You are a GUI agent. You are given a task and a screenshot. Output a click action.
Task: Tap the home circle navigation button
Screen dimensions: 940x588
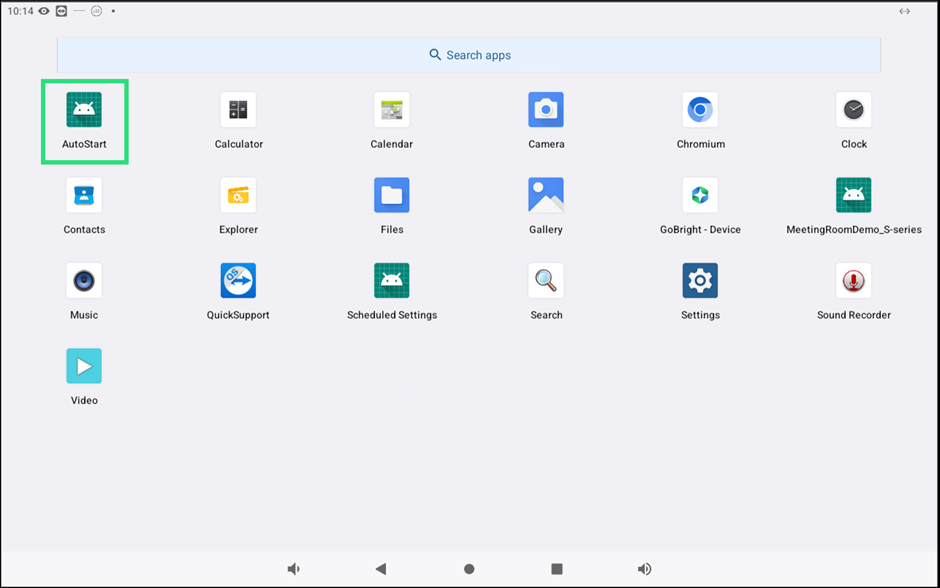coord(469,569)
